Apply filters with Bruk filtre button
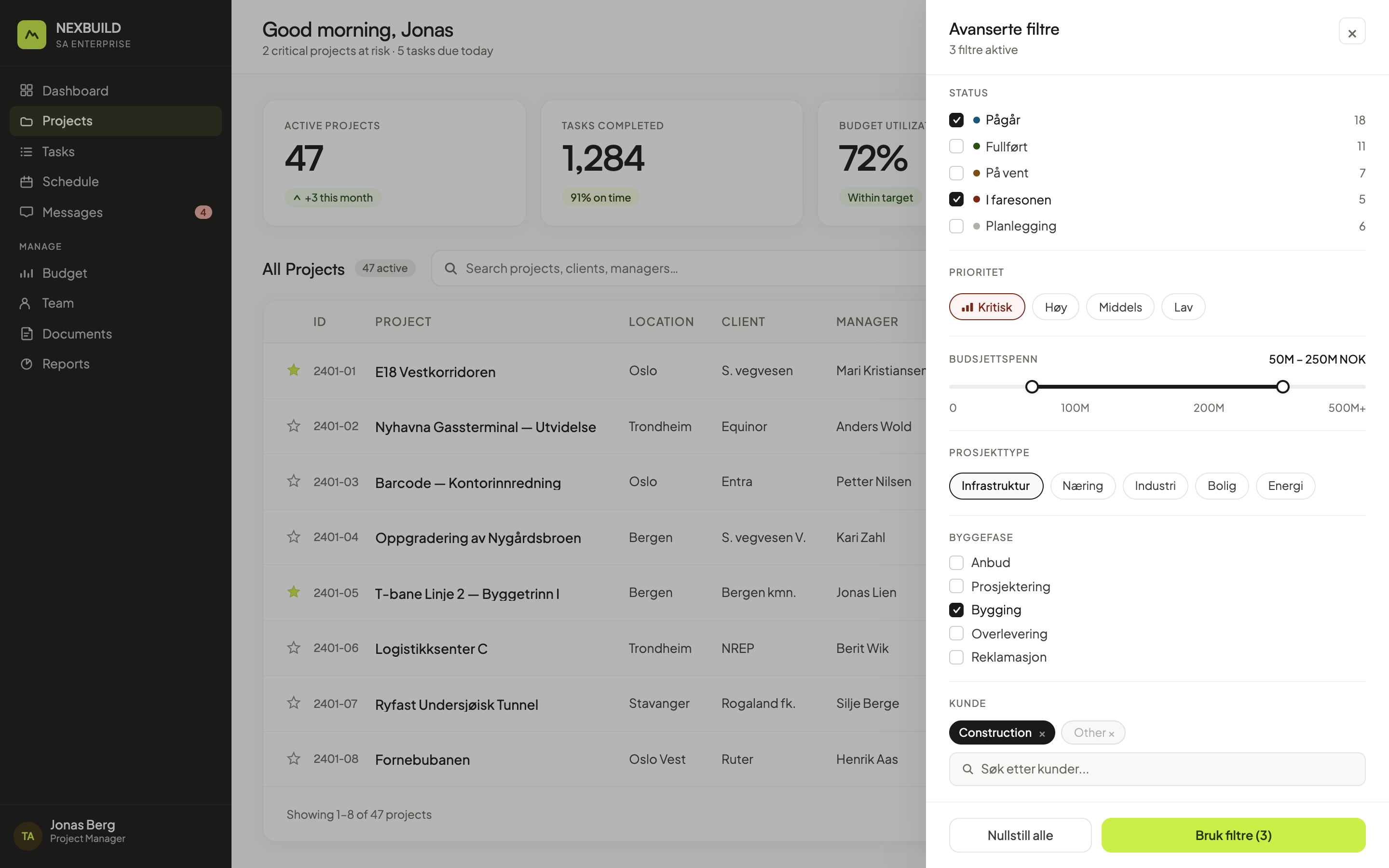The width and height of the screenshot is (1389, 868). 1233,835
